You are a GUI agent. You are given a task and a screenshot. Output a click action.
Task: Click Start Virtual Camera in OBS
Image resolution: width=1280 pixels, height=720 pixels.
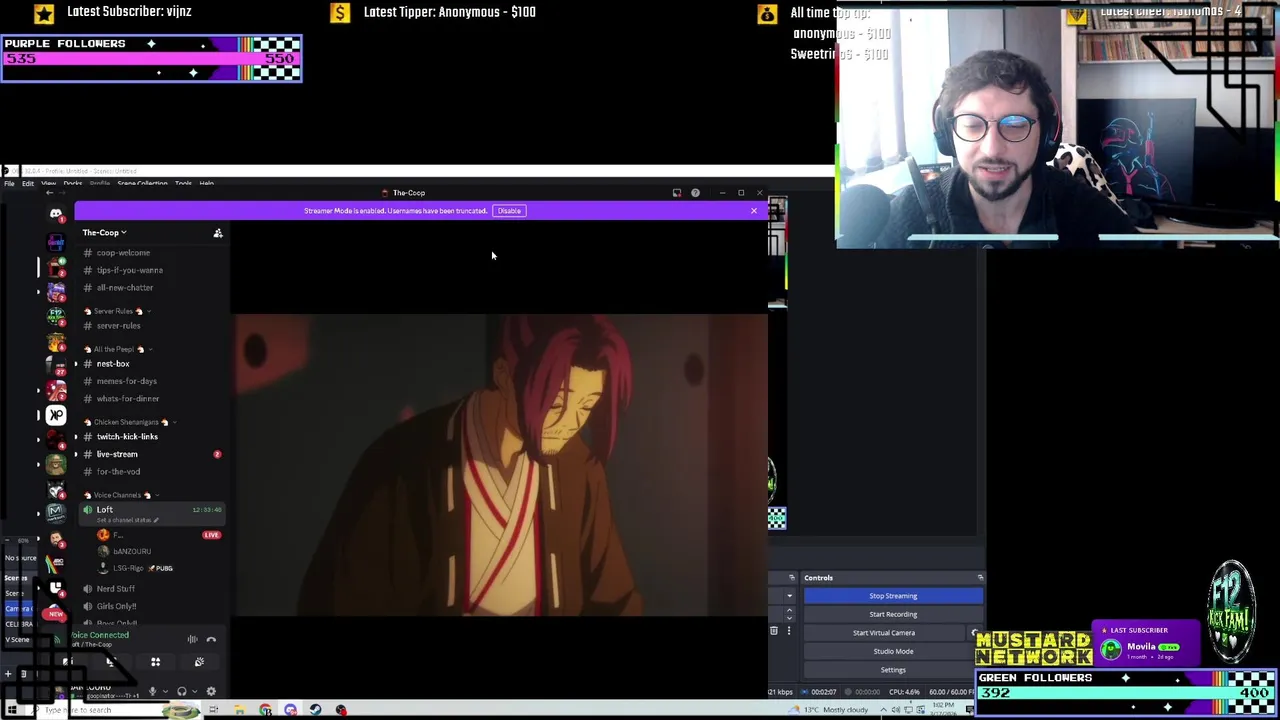point(884,633)
